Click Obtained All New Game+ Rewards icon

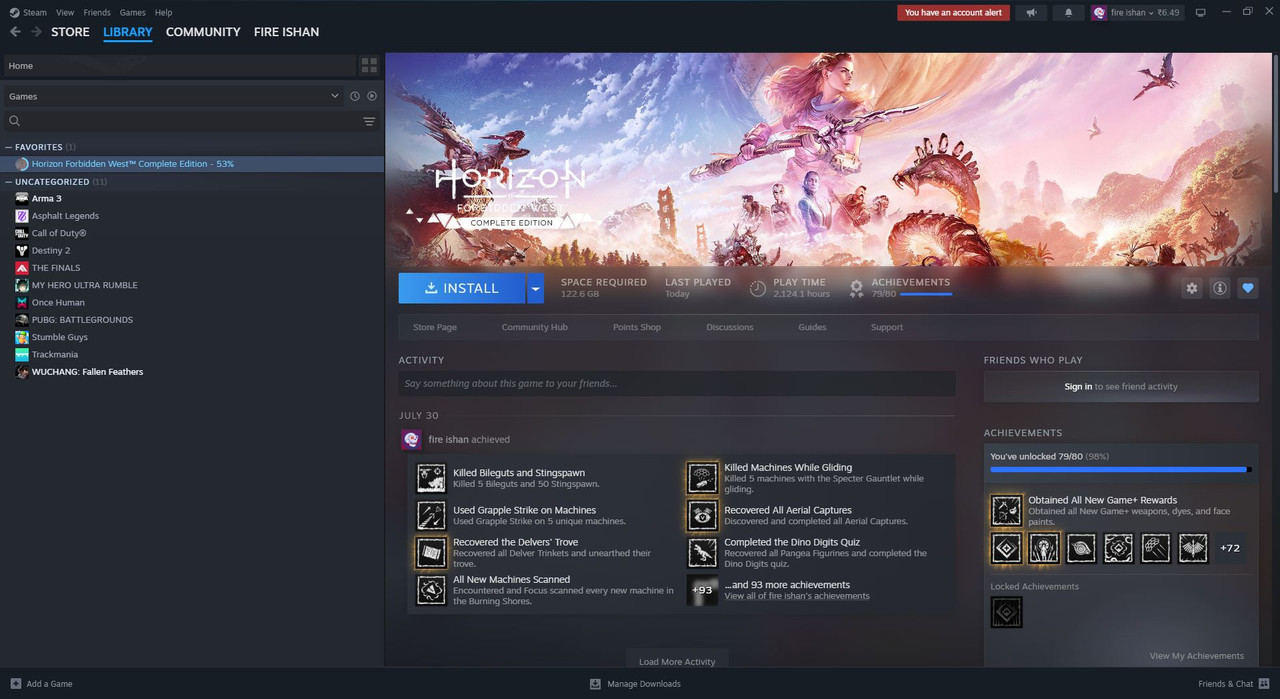[x=1006, y=510]
